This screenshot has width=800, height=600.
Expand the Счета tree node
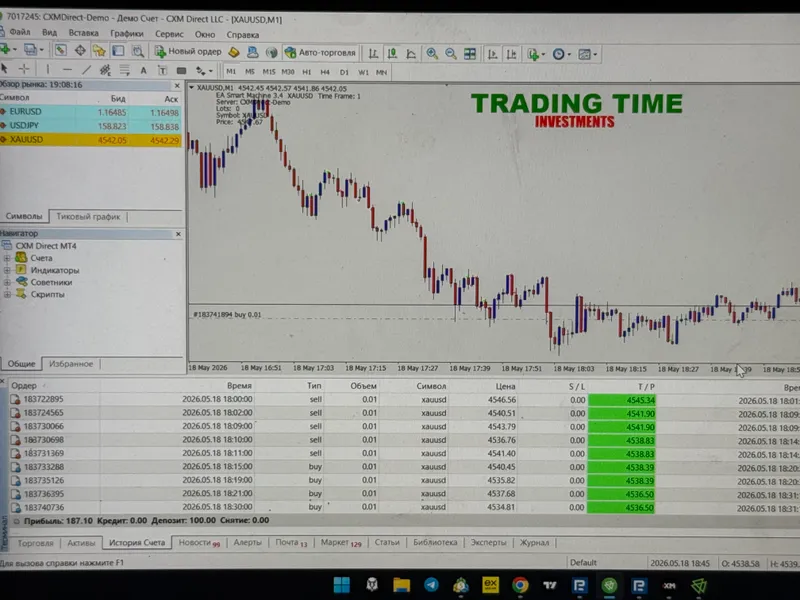tap(7, 258)
